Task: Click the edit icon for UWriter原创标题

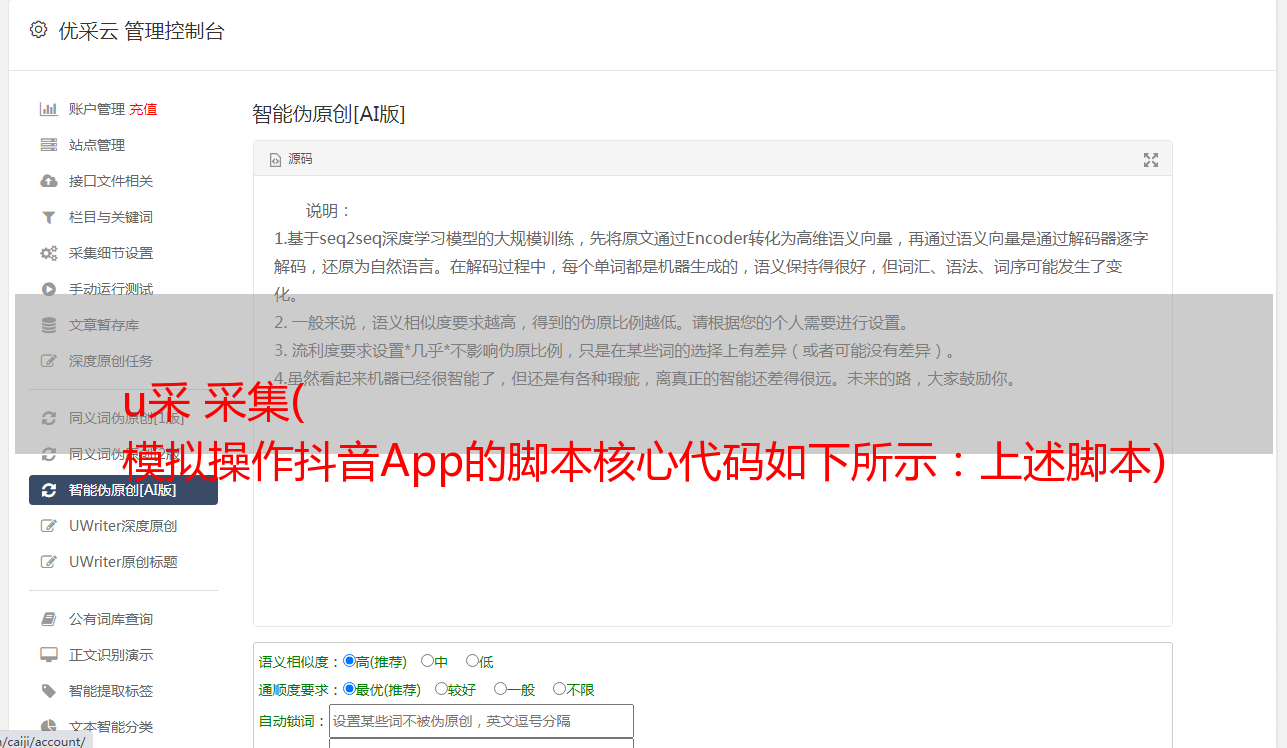Action: (48, 562)
